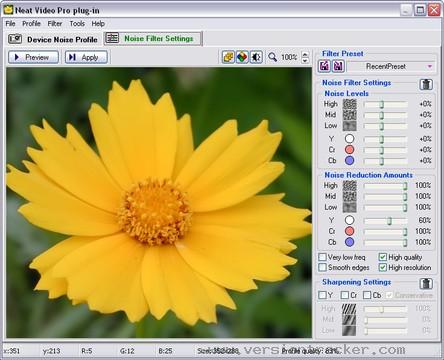The height and width of the screenshot is (360, 444).
Task: Decrease zoom level with down arrow
Action: coord(305,60)
